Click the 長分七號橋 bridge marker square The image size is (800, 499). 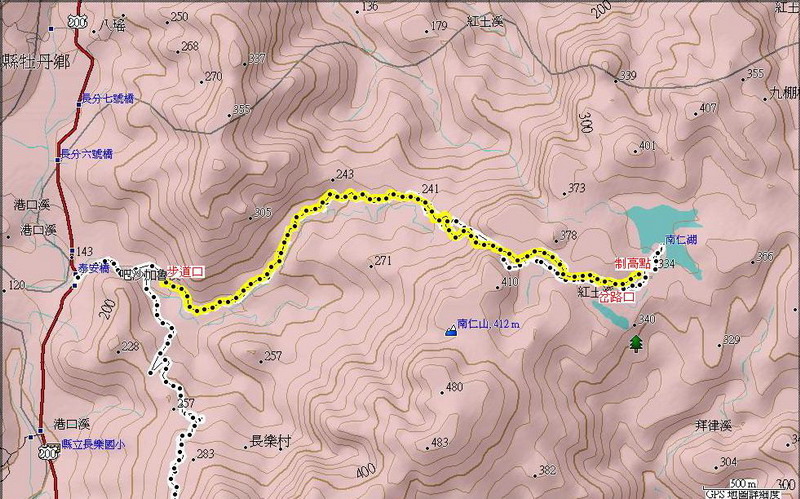79,105
